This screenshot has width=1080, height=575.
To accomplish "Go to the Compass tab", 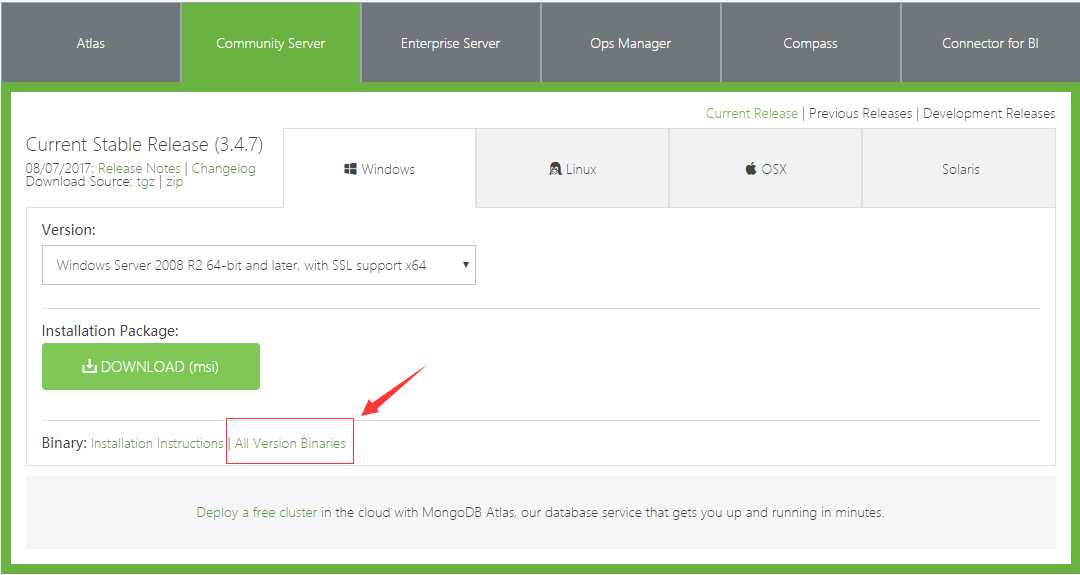I will (810, 43).
